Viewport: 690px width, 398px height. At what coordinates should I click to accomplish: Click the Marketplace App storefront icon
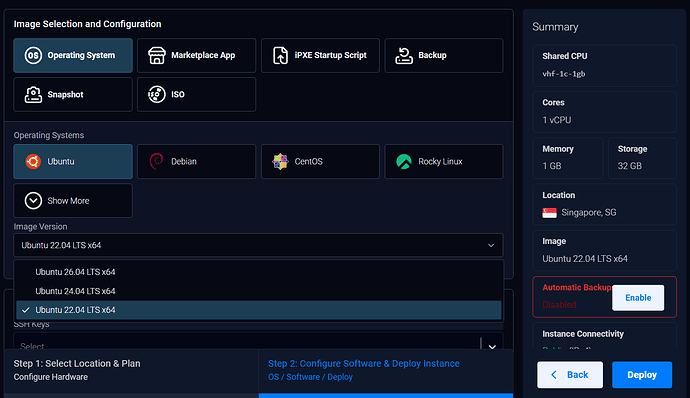[157, 55]
